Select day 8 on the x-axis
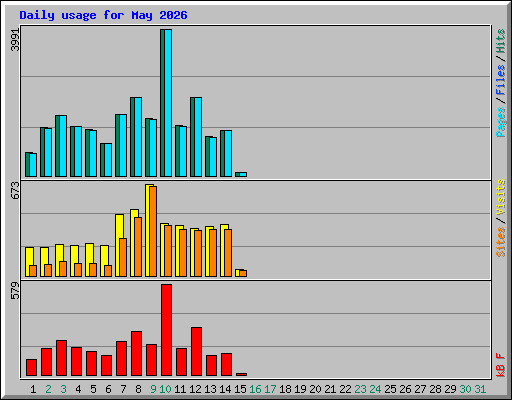This screenshot has width=512, height=400. pos(138,389)
